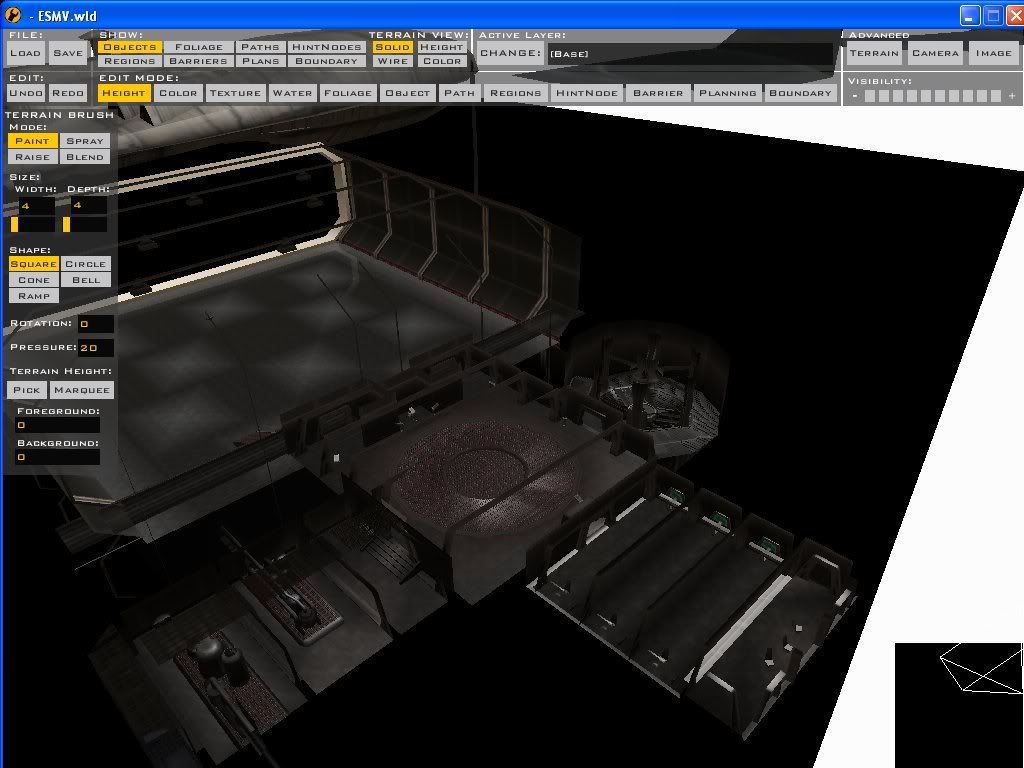Switch to Barrier edit mode
This screenshot has height=768, width=1024.
(x=658, y=93)
